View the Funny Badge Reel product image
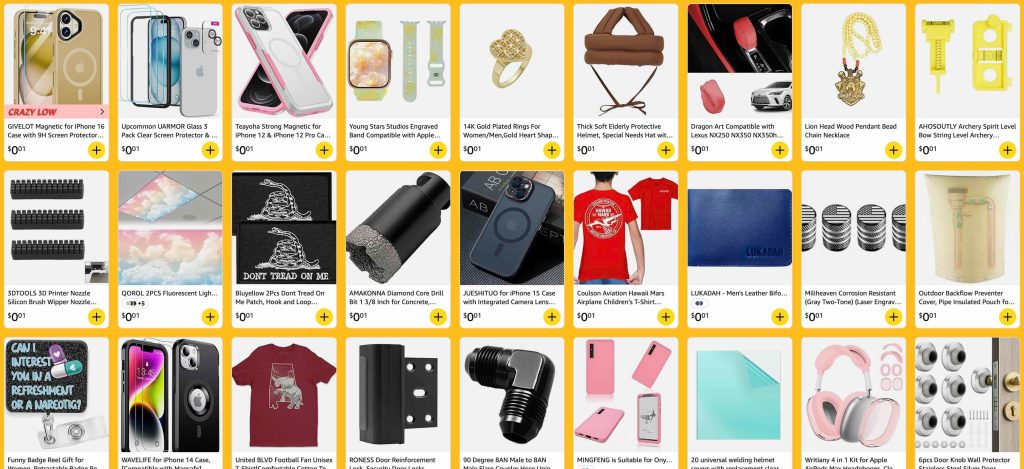Screen dimensions: 1024x469 (57, 394)
